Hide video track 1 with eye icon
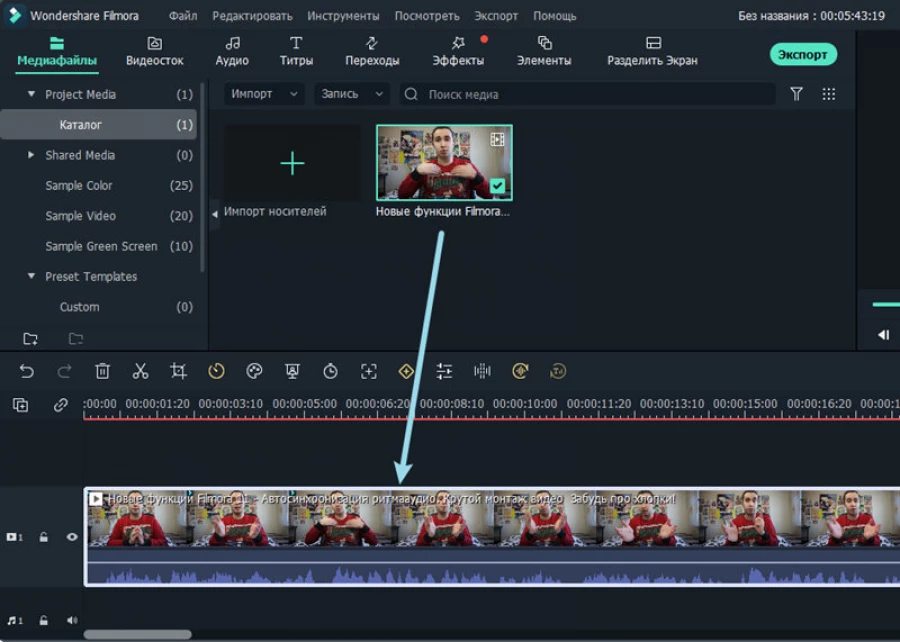 tap(72, 537)
